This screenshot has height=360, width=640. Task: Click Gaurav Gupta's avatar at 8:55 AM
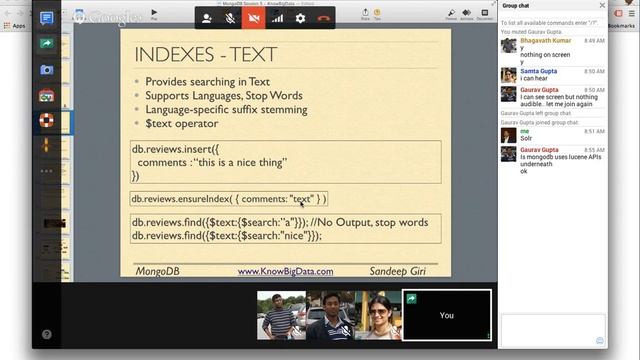(x=509, y=154)
